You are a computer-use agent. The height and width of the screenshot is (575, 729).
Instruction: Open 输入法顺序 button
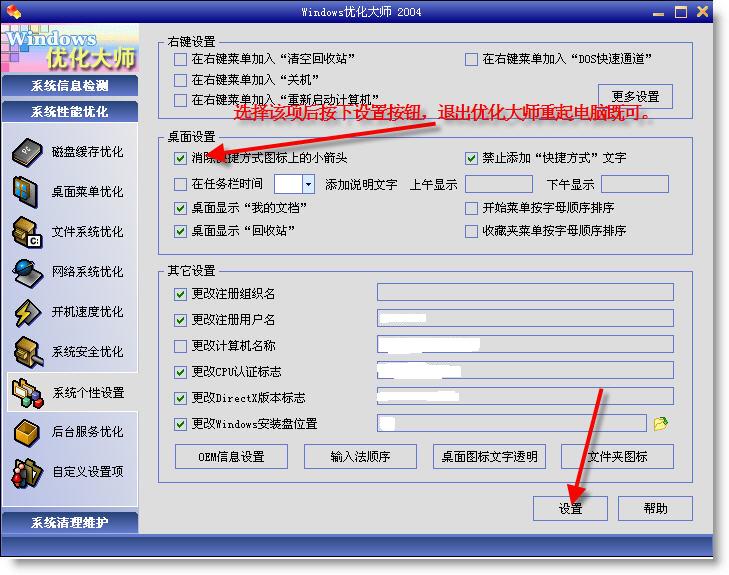coord(360,456)
